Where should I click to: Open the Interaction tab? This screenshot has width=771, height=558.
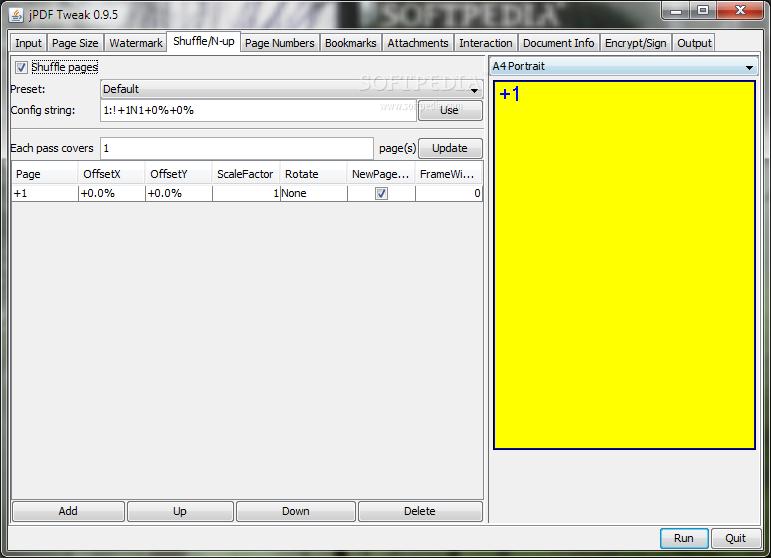(486, 43)
